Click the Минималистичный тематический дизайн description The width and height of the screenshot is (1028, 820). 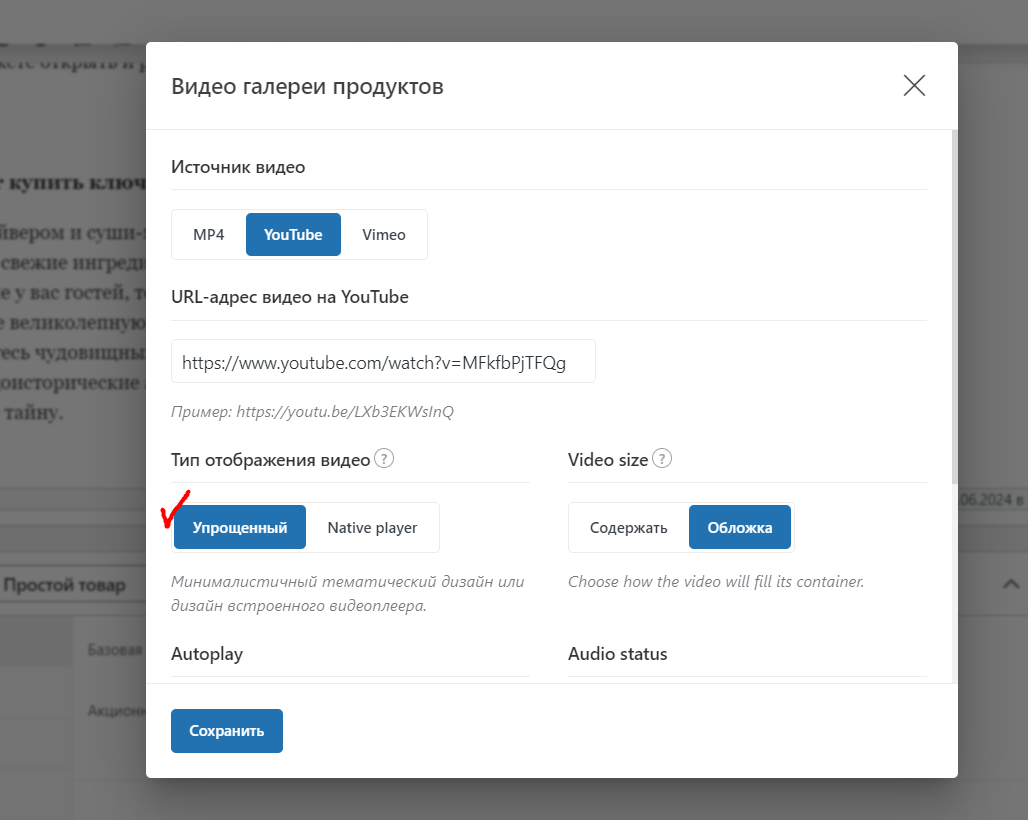point(347,594)
